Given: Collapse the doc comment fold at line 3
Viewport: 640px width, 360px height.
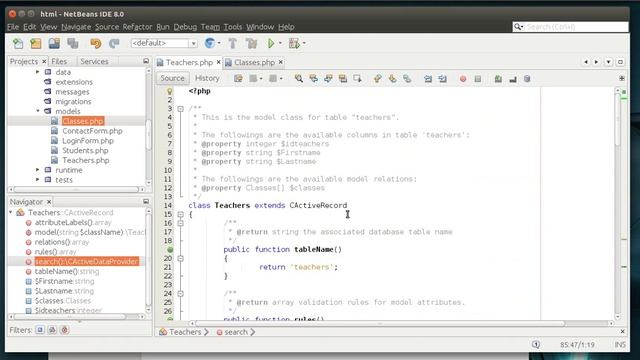Looking at the screenshot, I should point(180,109).
